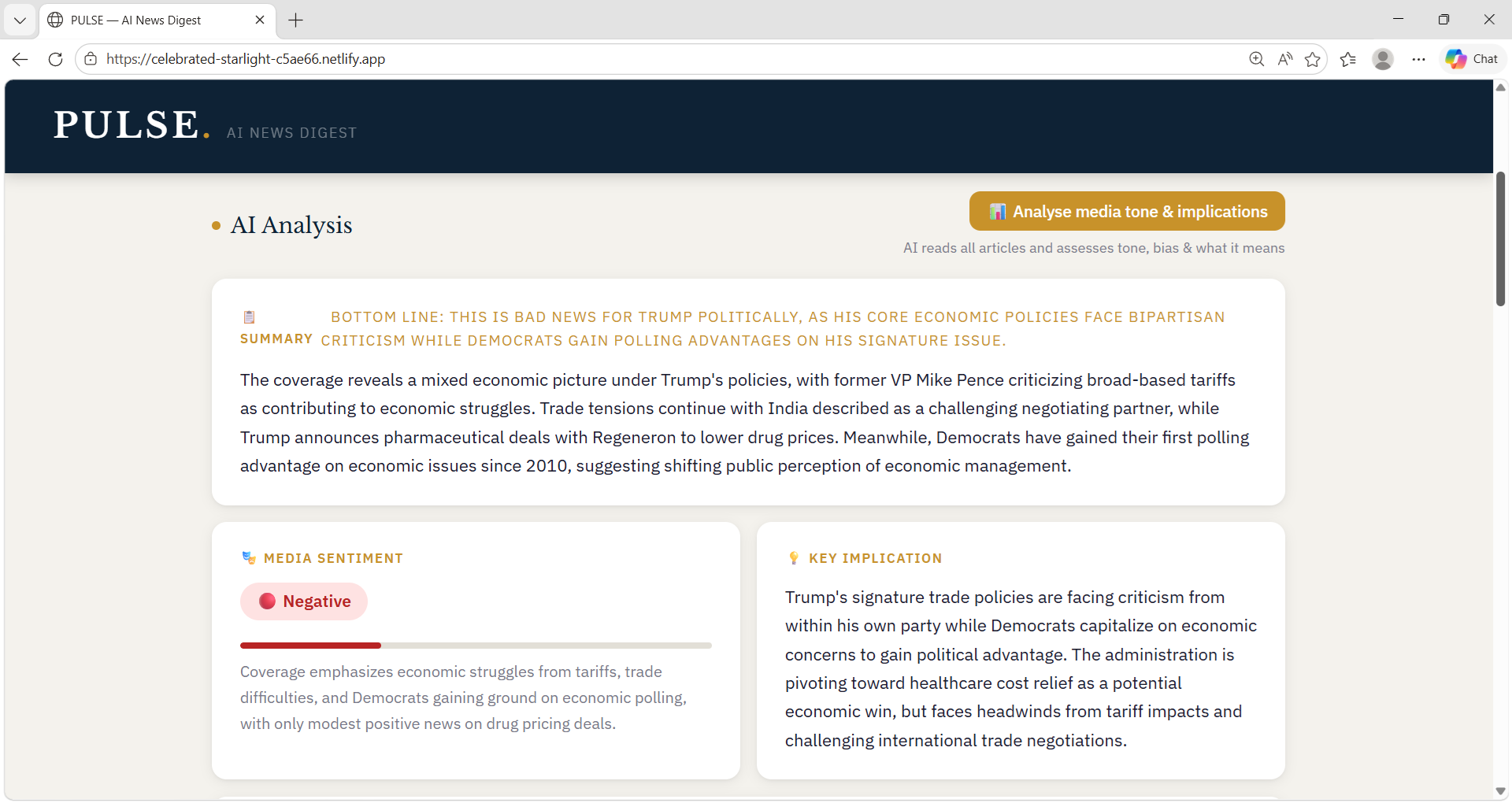Open a new browser tab
This screenshot has width=1512, height=803.
[295, 20]
